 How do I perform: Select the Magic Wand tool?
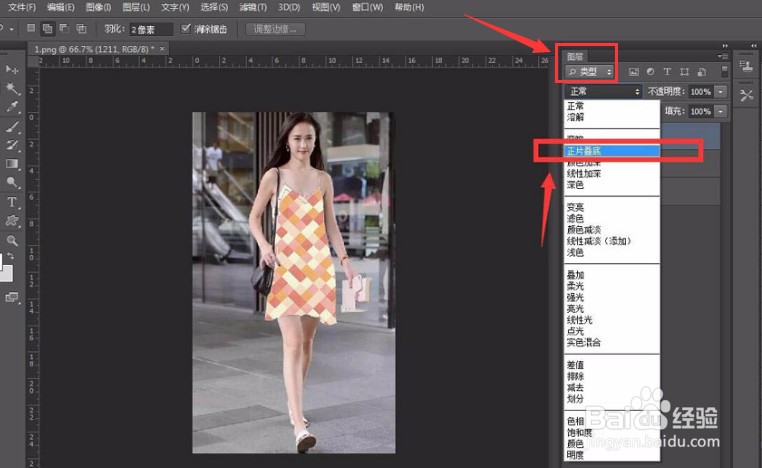tap(12, 88)
